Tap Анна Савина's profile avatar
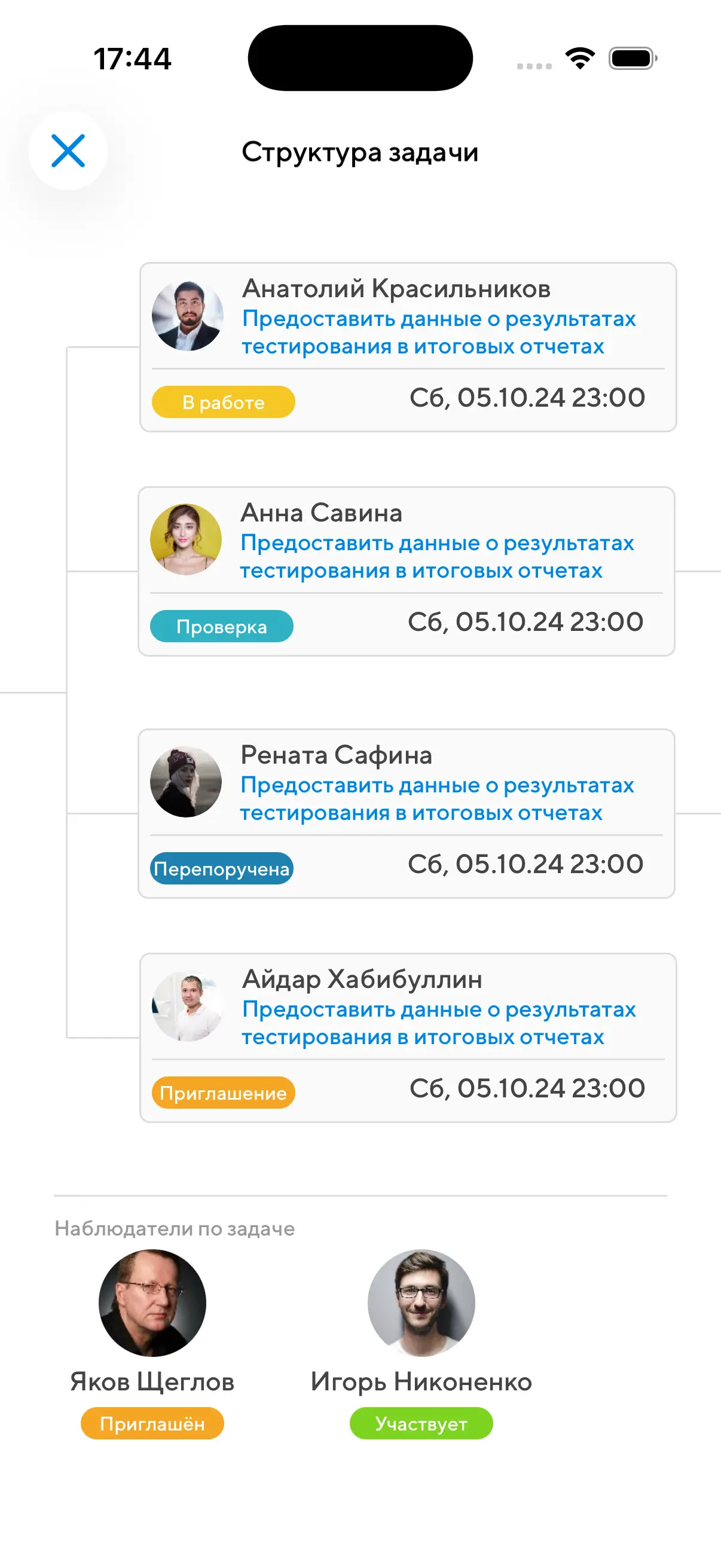The image size is (721, 1568). (x=186, y=539)
